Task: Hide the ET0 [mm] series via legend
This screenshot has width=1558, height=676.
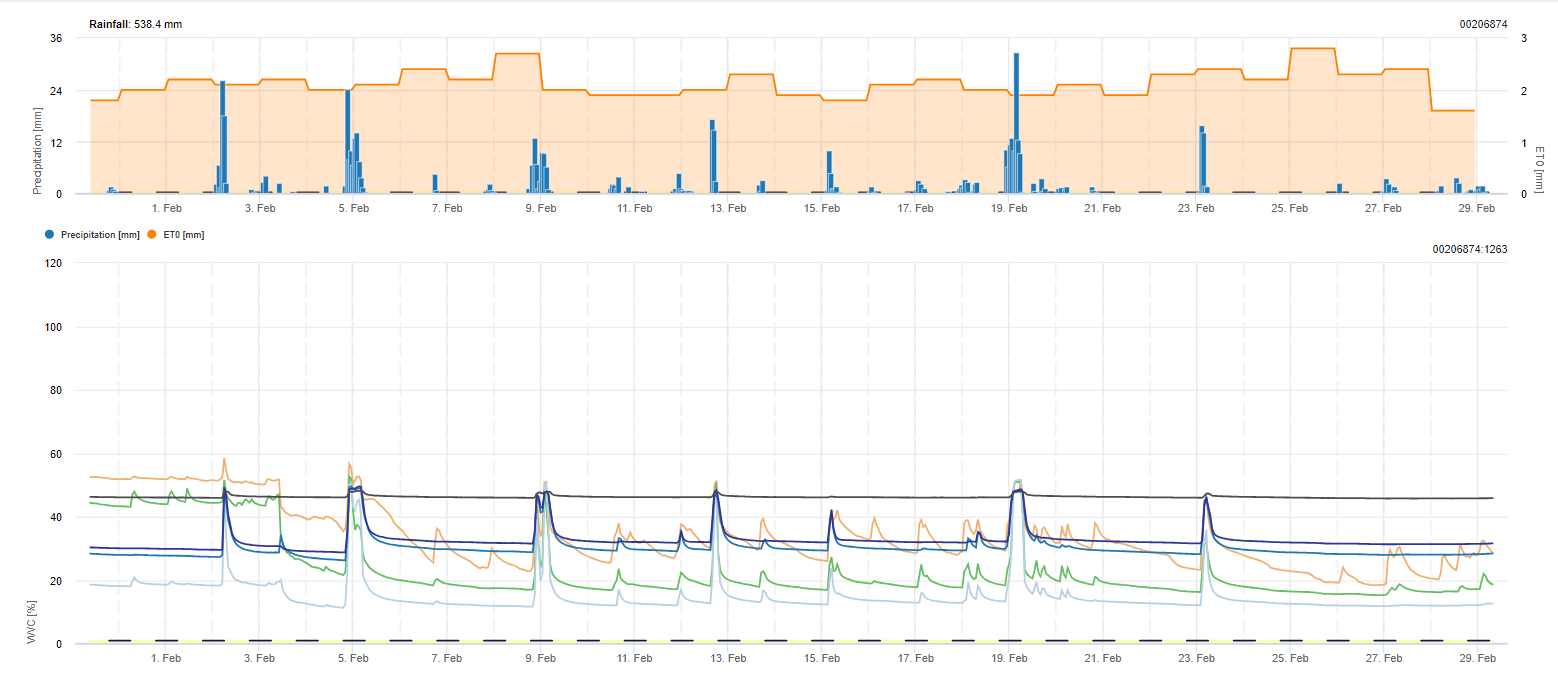Action: [x=185, y=234]
